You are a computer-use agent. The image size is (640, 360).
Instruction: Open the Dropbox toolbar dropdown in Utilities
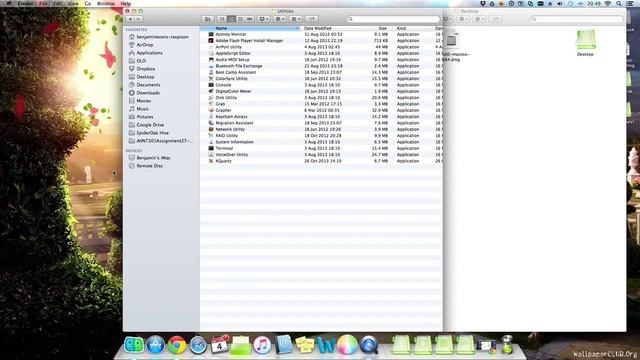click(x=264, y=19)
